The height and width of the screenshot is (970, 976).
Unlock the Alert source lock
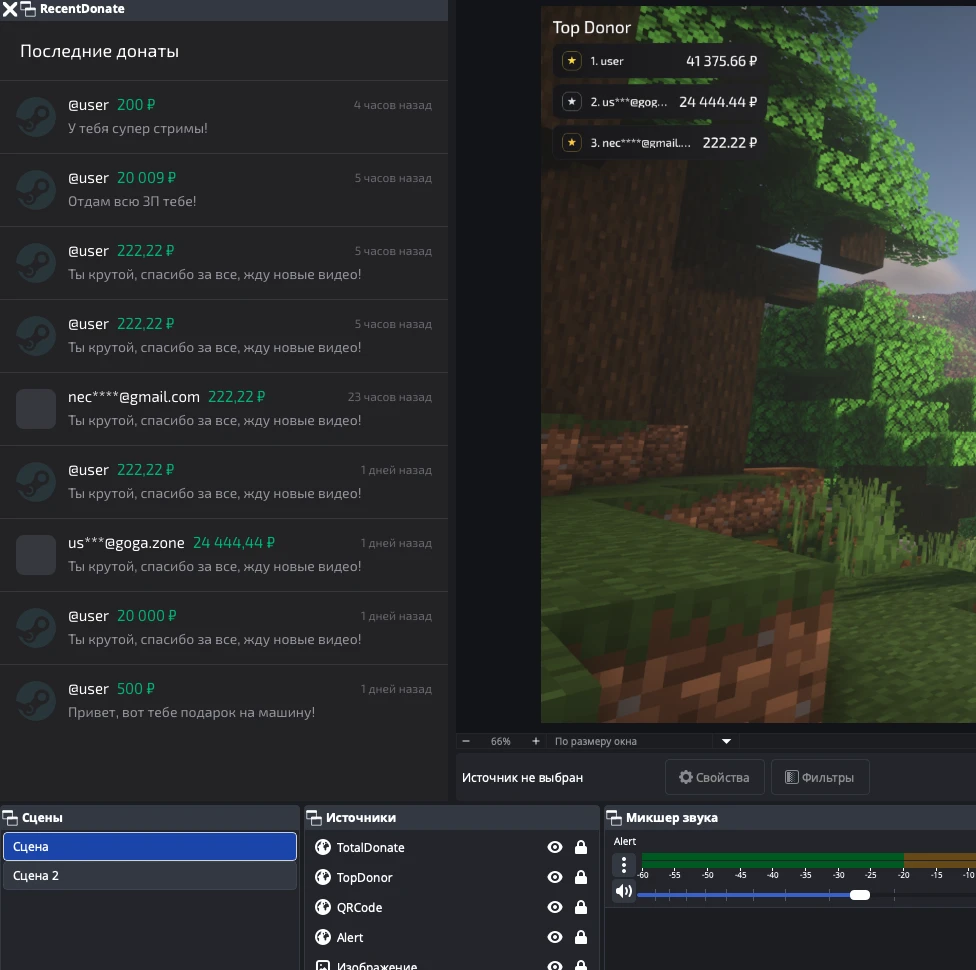[581, 936]
